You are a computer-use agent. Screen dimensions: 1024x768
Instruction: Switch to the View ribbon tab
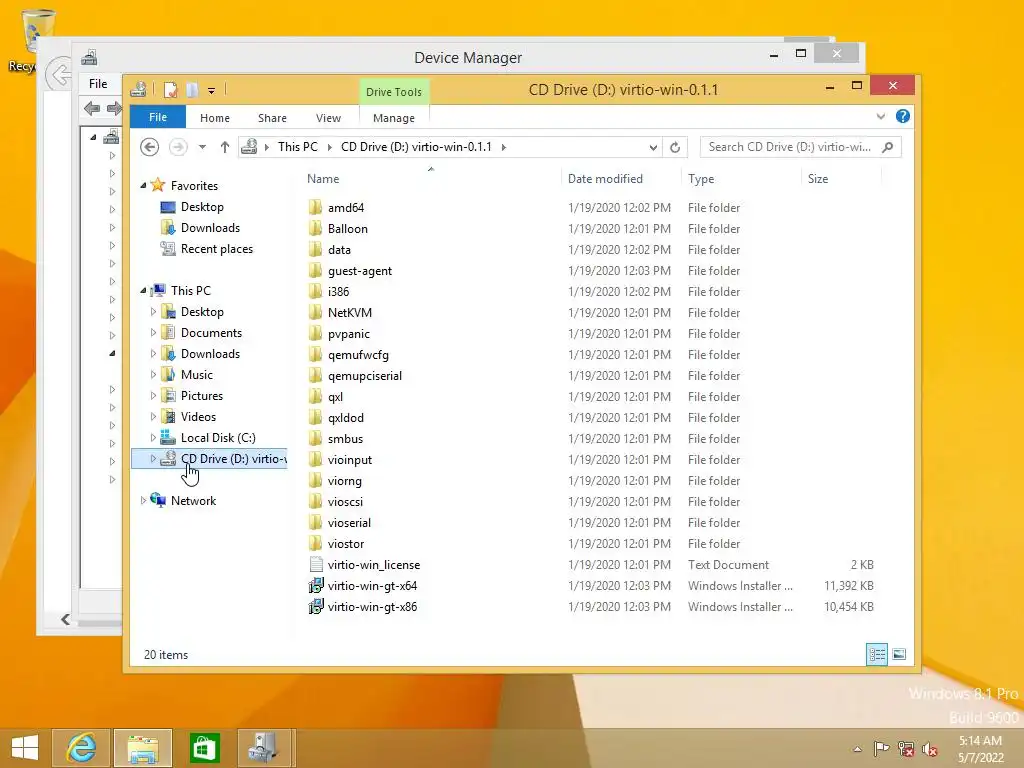point(328,118)
